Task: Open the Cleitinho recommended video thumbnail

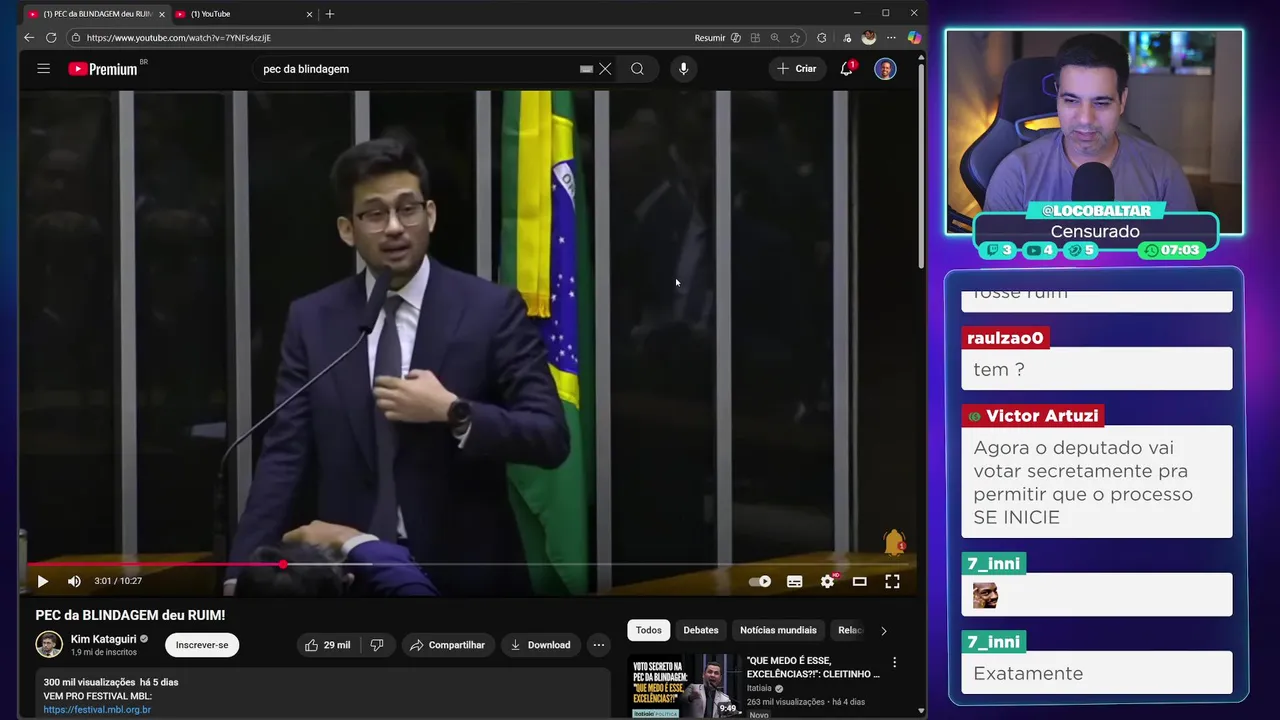Action: point(685,686)
